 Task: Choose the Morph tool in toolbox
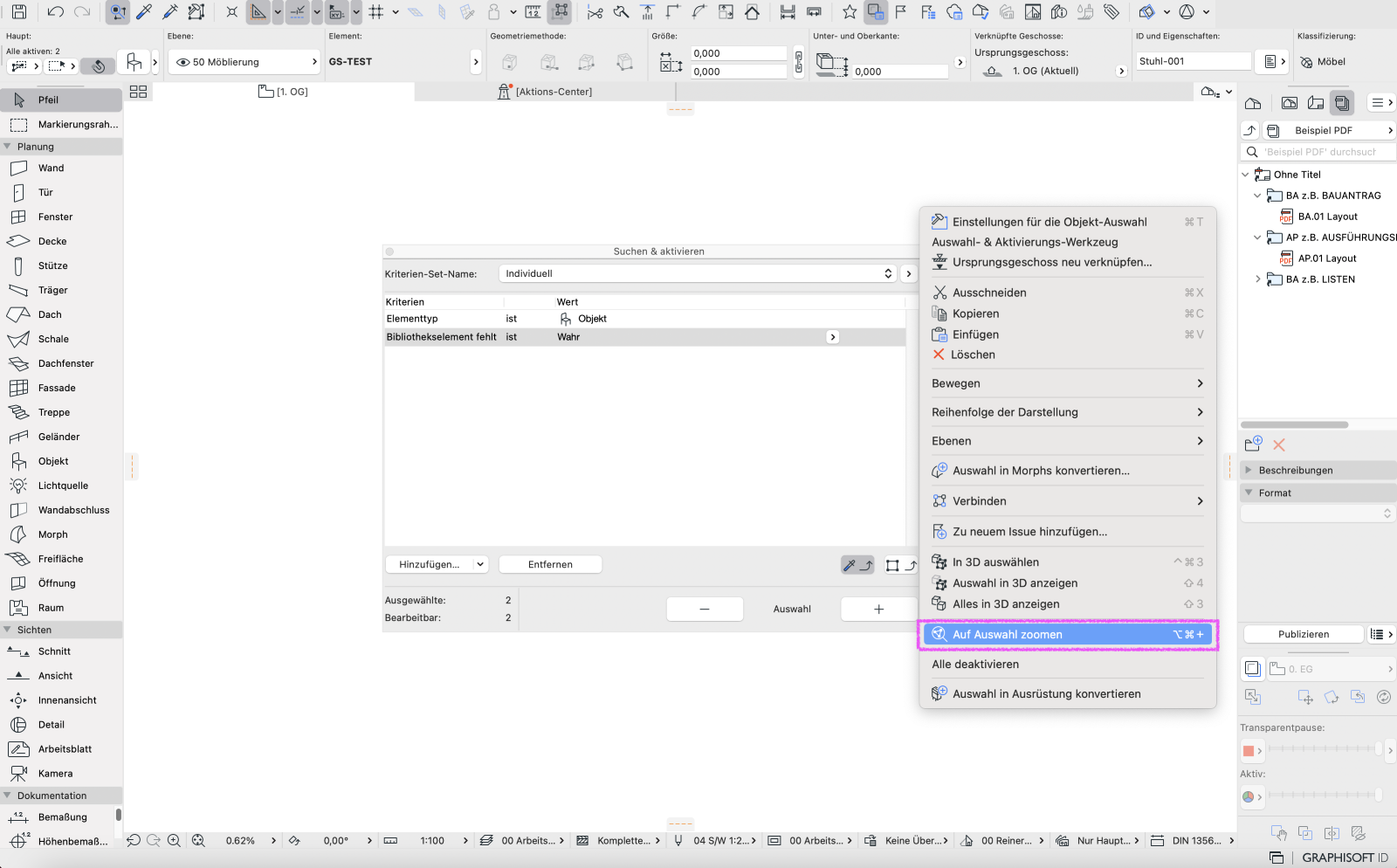click(x=52, y=534)
